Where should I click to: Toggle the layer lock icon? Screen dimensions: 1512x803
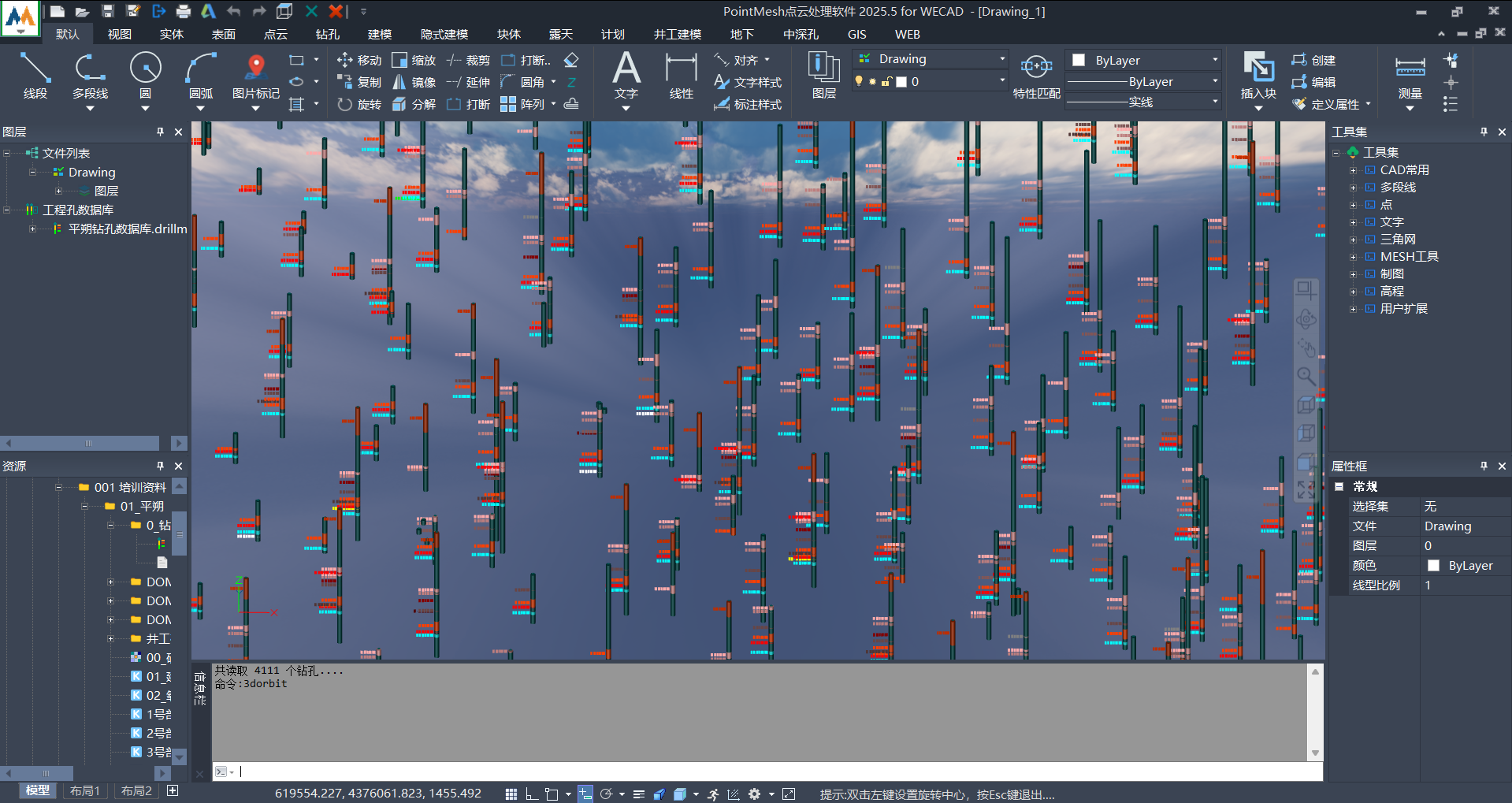coord(886,81)
